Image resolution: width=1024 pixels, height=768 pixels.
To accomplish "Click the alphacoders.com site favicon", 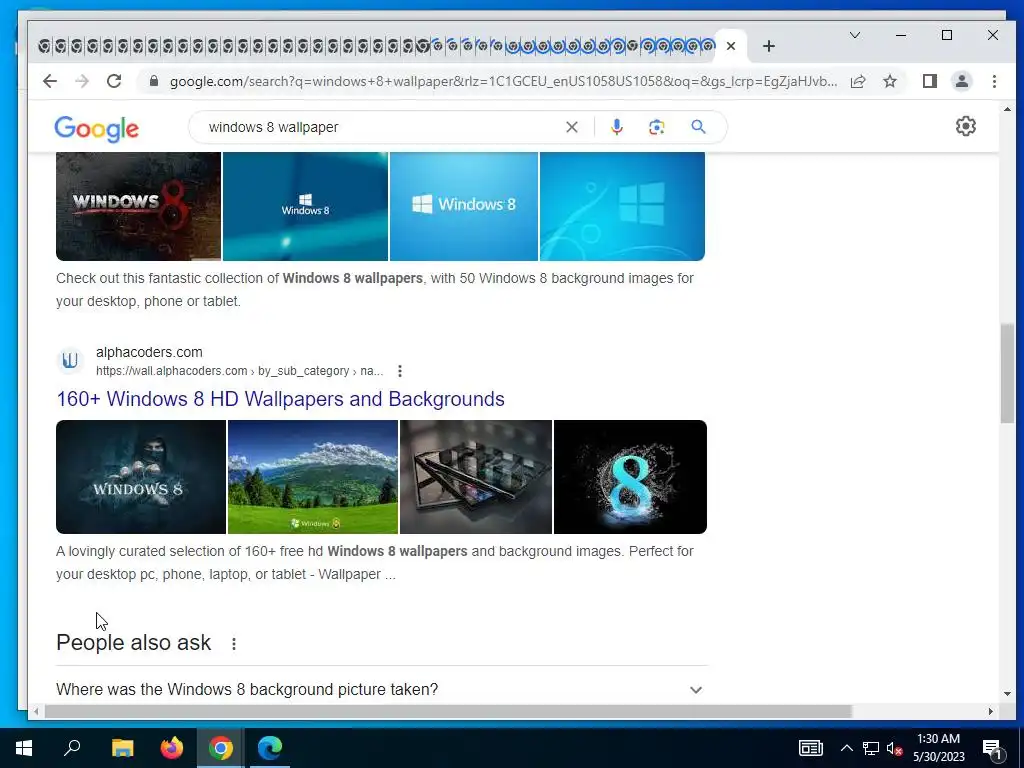I will click(x=70, y=360).
